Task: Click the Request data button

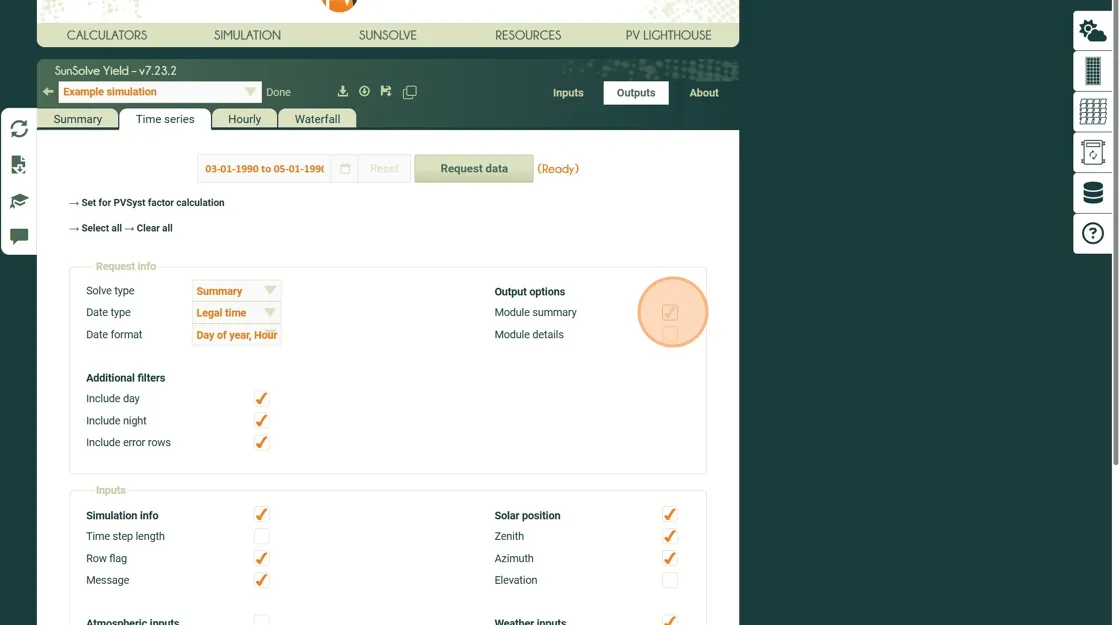Action: [474, 169]
